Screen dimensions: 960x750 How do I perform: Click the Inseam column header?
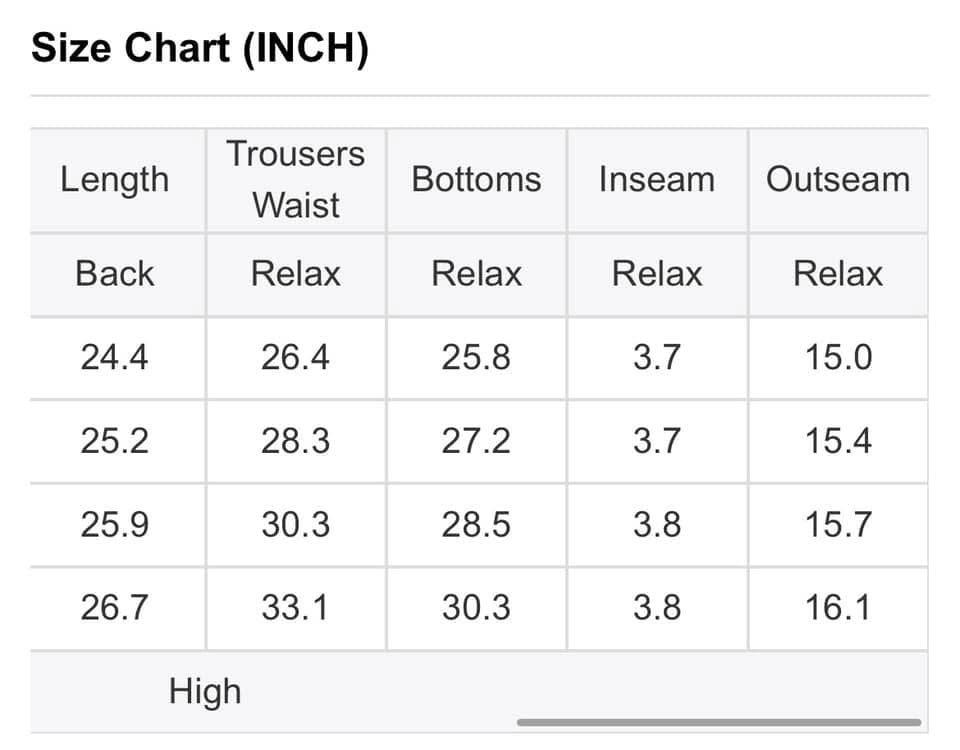click(657, 180)
